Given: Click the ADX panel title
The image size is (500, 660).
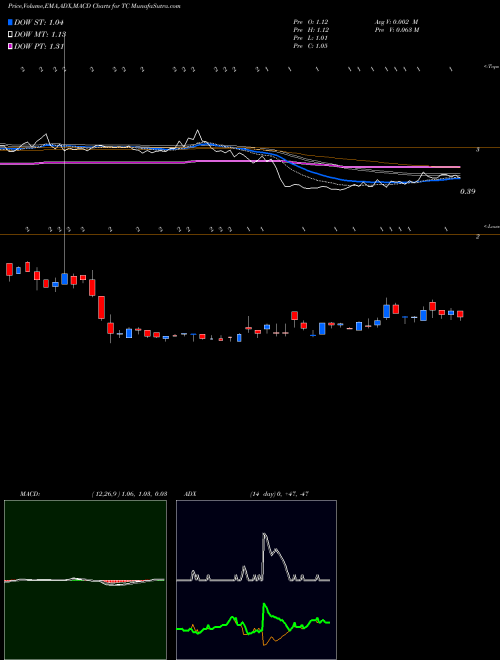Looking at the screenshot, I should [x=190, y=494].
